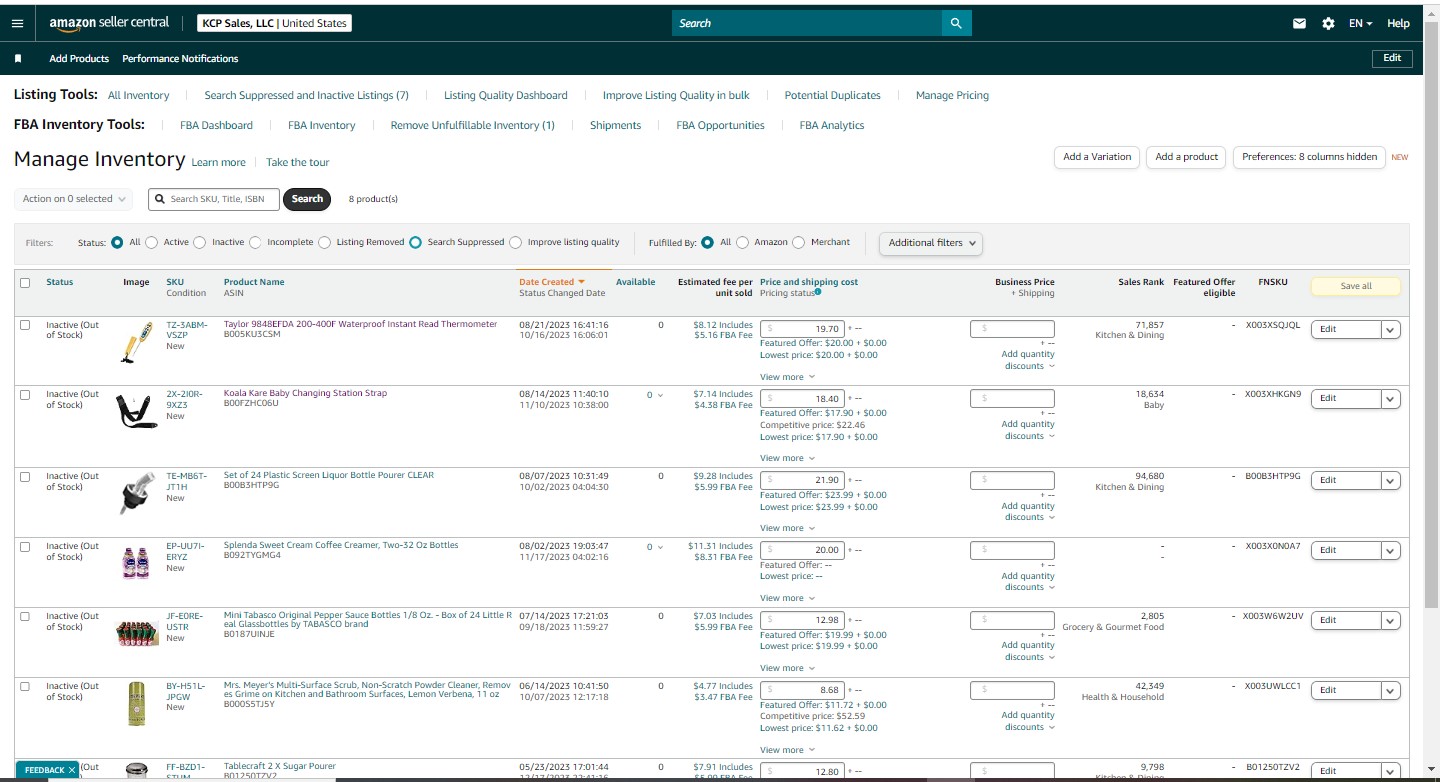Expand Add quantity discounts for Mini Tabasco row
Viewport: 1440px width, 782px height.
(1028, 651)
